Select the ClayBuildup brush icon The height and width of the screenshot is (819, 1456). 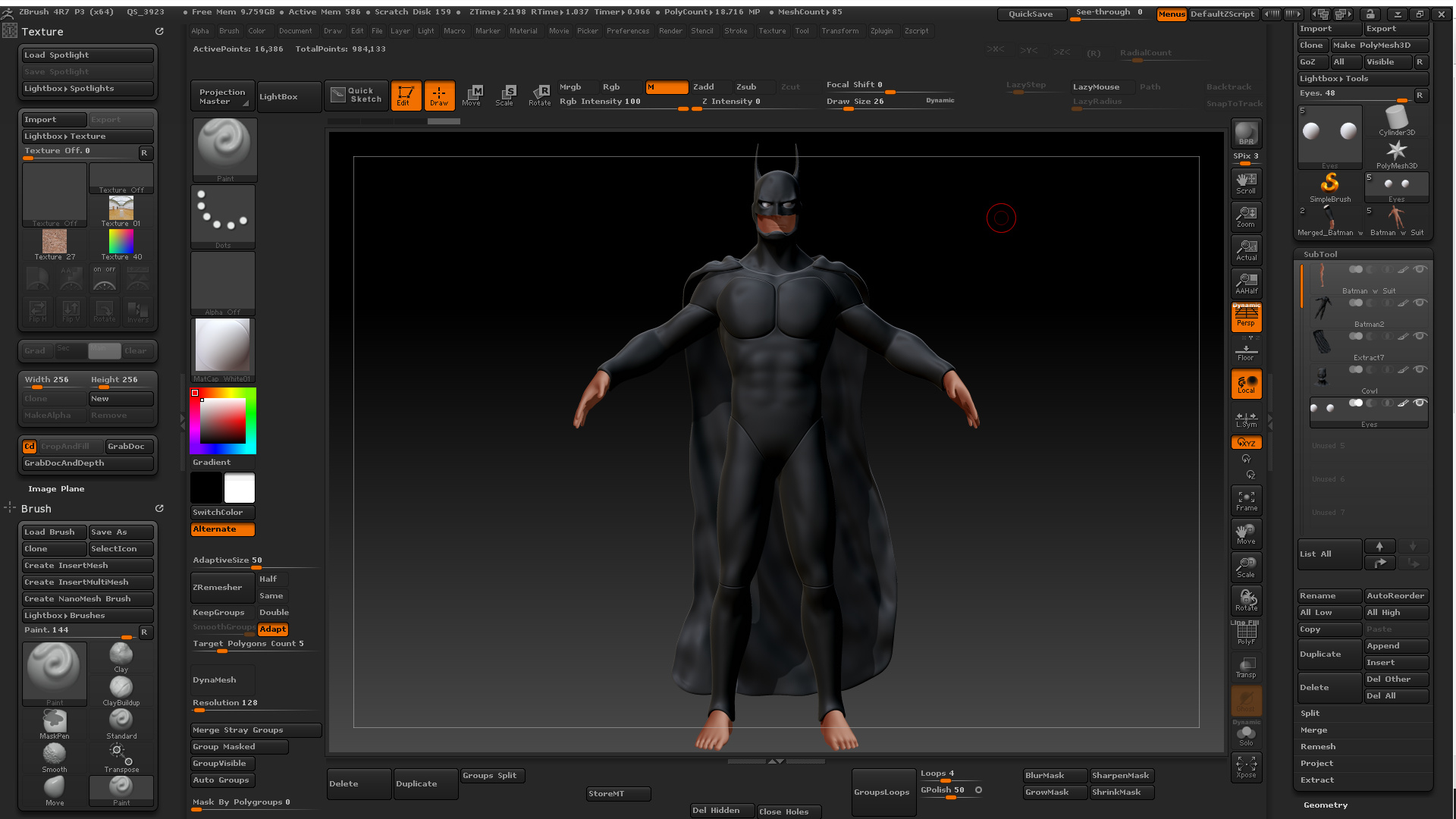pos(121,690)
